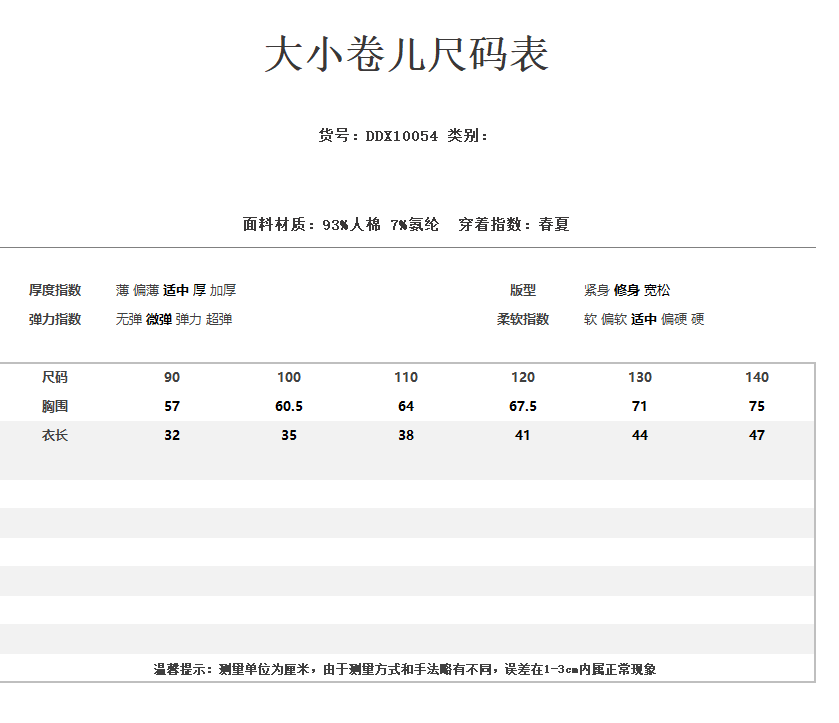Click length value 41
839x723 pixels.
point(523,435)
